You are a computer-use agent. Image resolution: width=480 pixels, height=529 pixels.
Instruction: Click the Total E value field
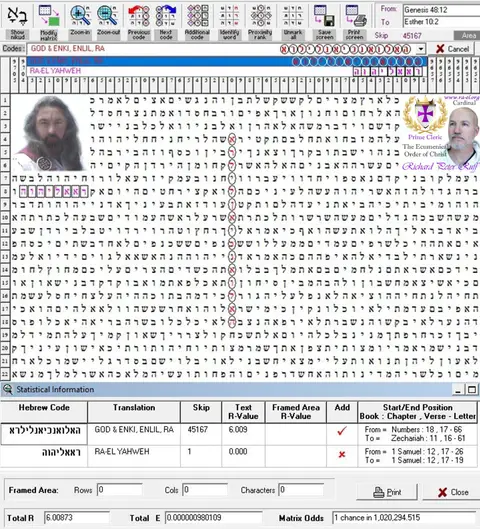pyautogui.click(x=213, y=518)
